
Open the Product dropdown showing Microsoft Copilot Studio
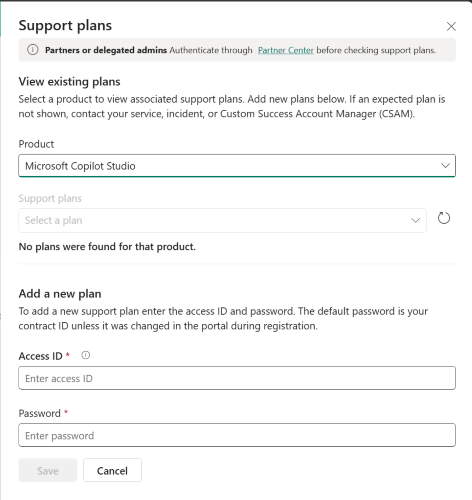coord(237,166)
